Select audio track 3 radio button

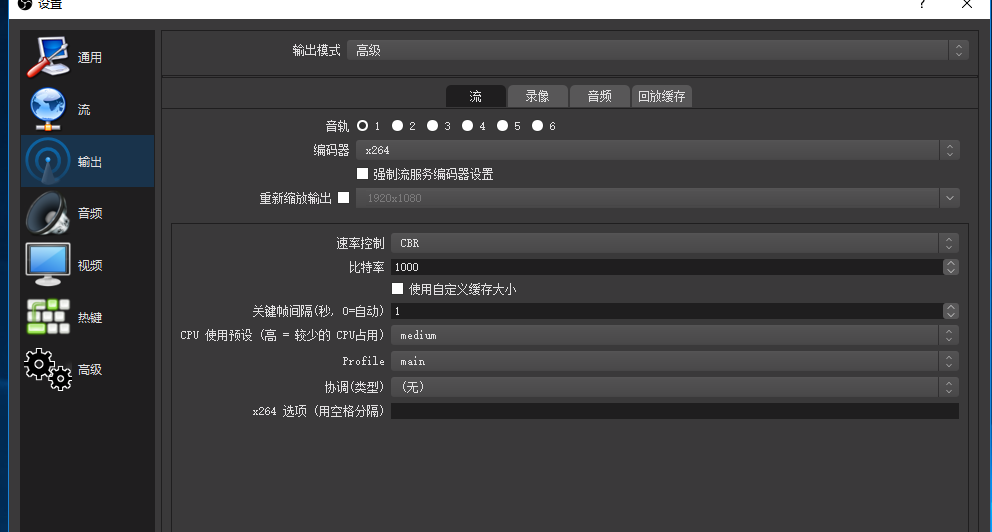[432, 126]
